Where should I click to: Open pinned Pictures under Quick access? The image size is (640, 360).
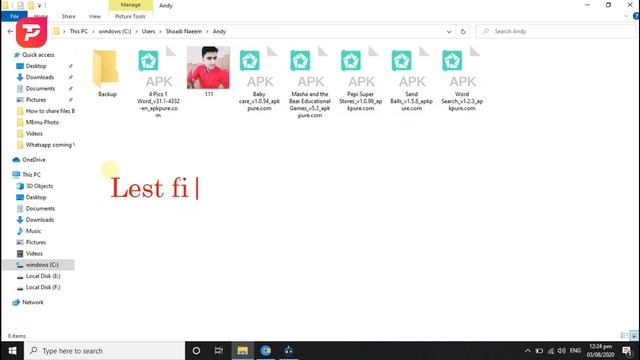[36, 100]
